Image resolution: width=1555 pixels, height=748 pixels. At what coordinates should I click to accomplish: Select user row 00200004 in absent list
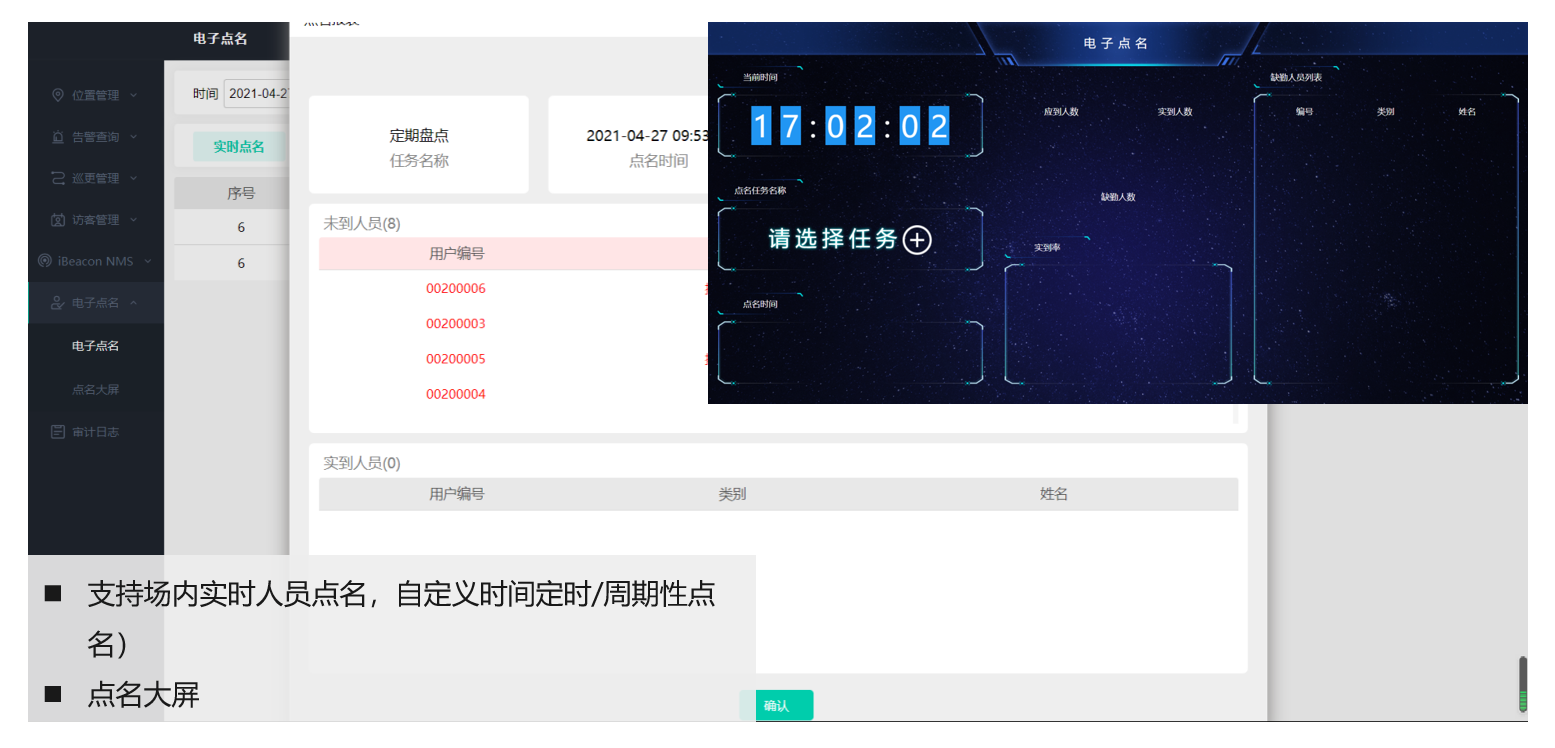[456, 394]
